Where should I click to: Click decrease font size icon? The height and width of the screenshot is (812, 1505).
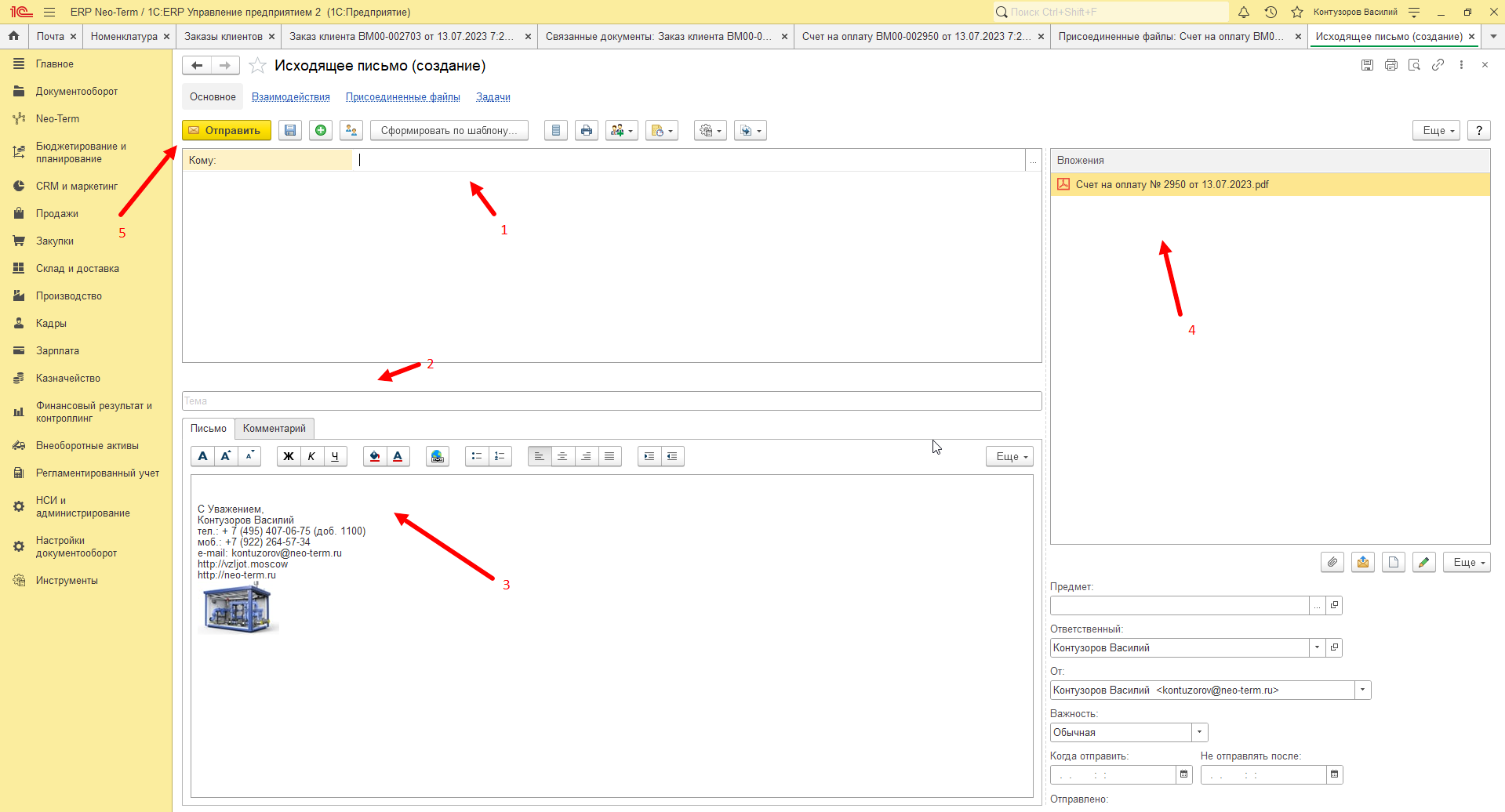[x=249, y=456]
